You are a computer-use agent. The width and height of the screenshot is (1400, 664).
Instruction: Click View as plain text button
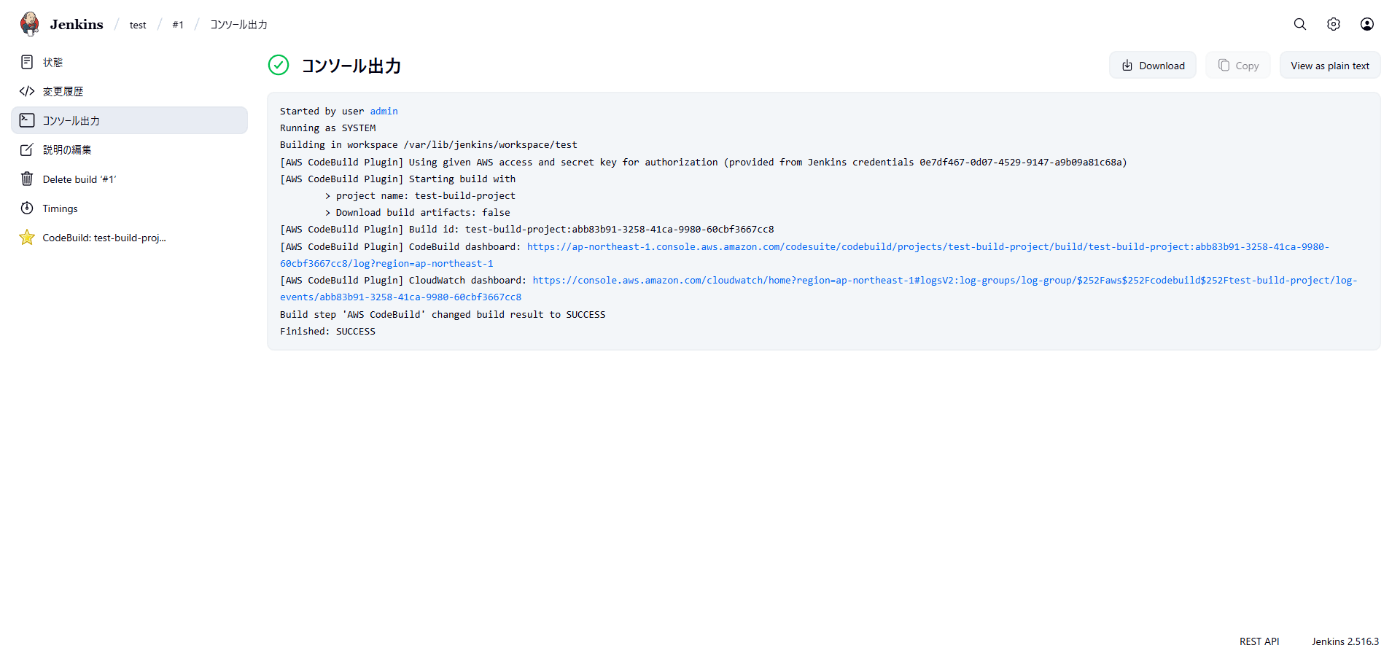pyautogui.click(x=1330, y=65)
